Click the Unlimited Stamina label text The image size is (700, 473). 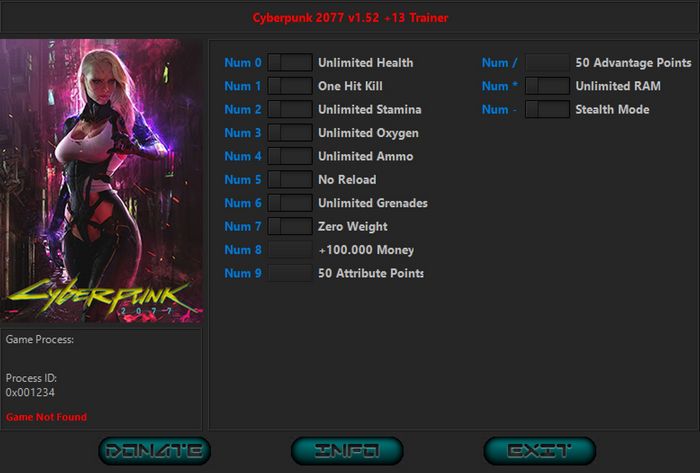tap(370, 109)
